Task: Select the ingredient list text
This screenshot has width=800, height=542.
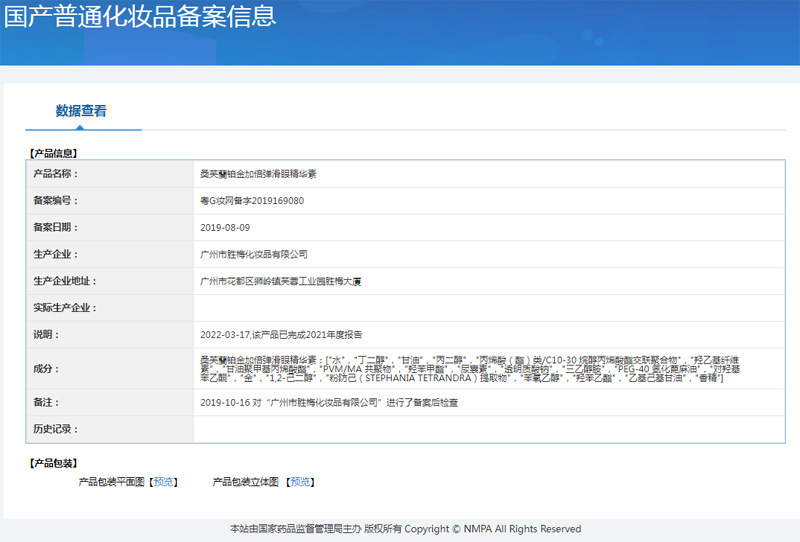Action: coord(470,369)
